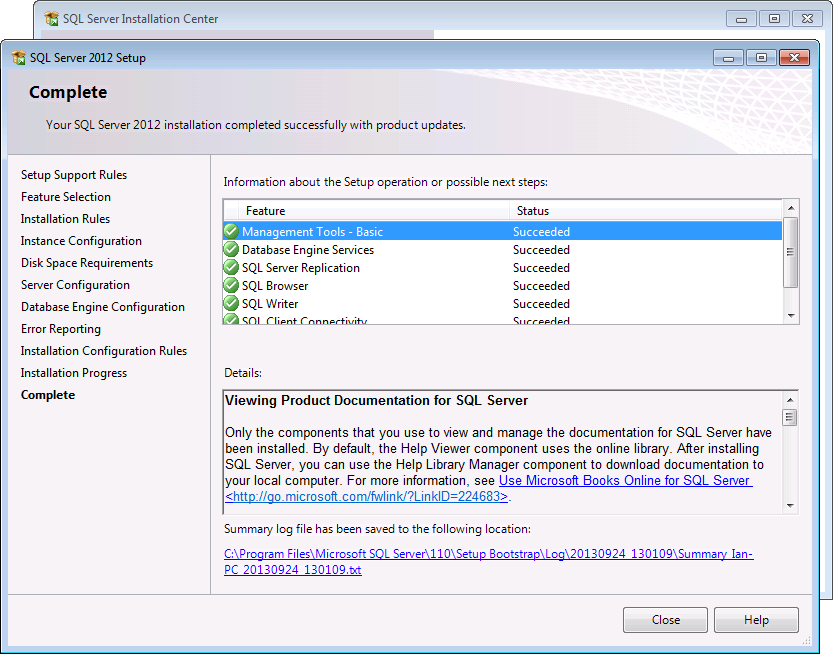Click the SQL Server Installation Center window icon

52,19
